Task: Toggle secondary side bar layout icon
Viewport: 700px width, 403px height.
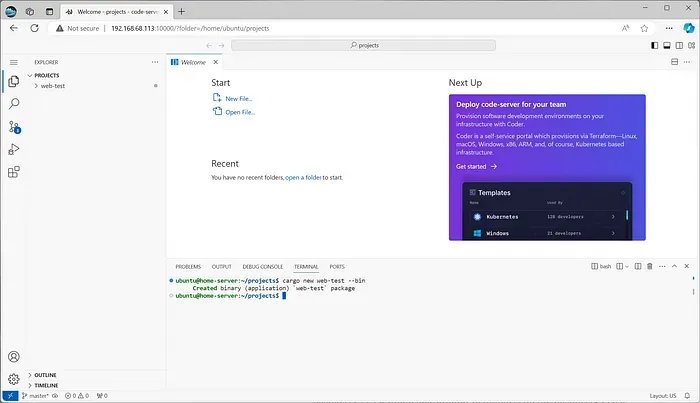Action: 679,45
